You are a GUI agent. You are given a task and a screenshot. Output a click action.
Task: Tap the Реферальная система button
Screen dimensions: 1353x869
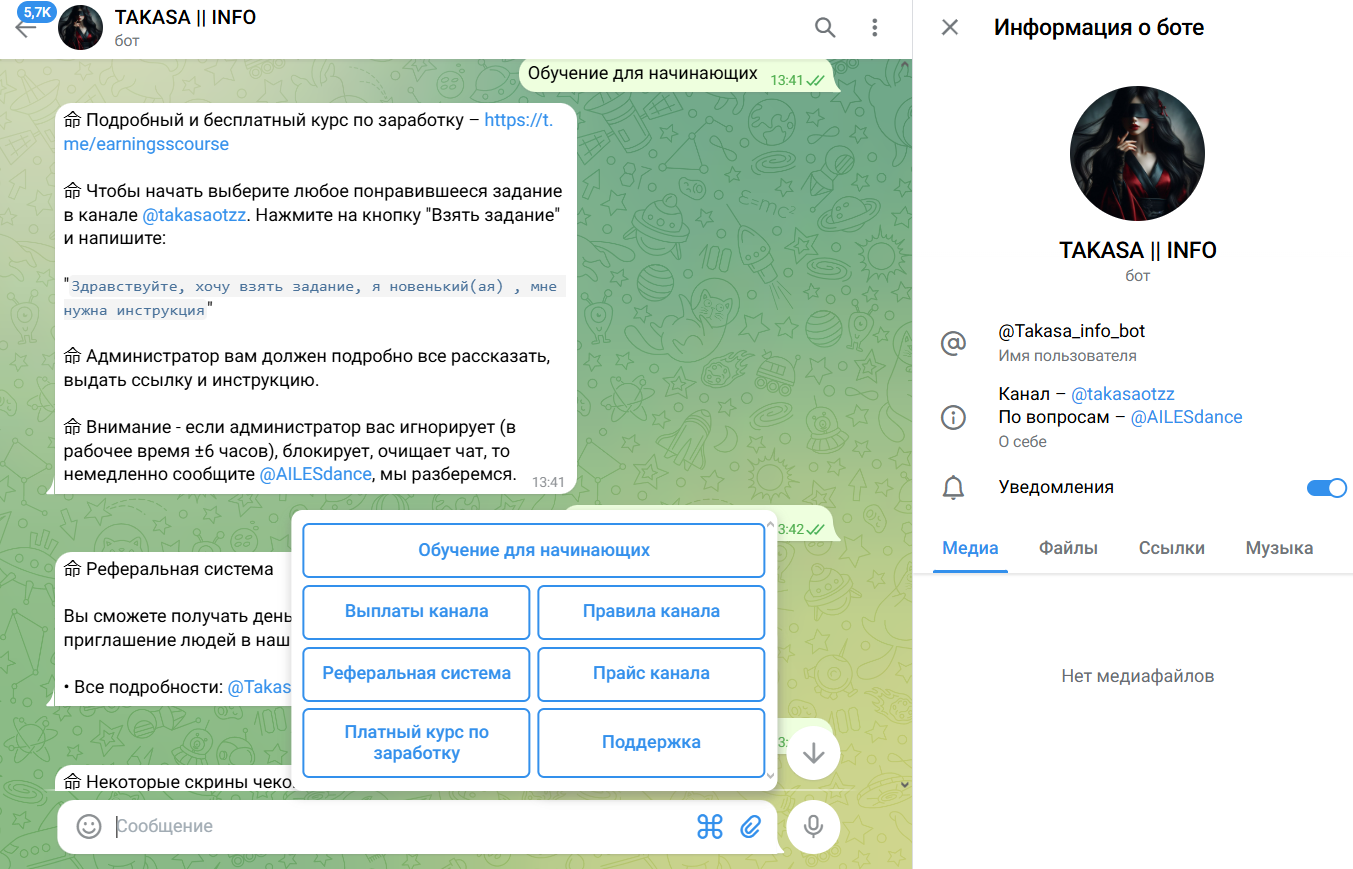point(415,674)
